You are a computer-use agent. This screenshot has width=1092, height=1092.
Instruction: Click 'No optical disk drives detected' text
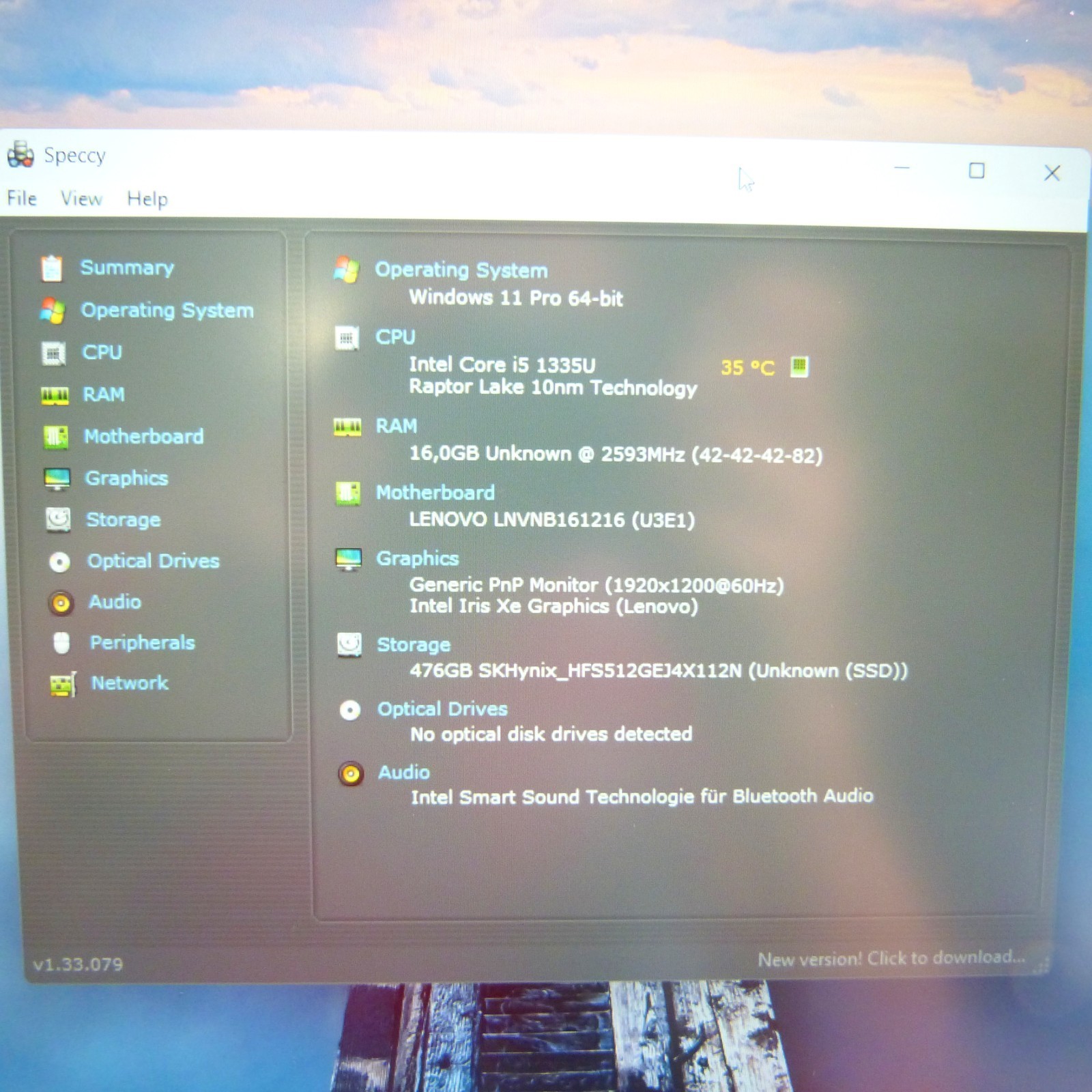click(x=551, y=734)
